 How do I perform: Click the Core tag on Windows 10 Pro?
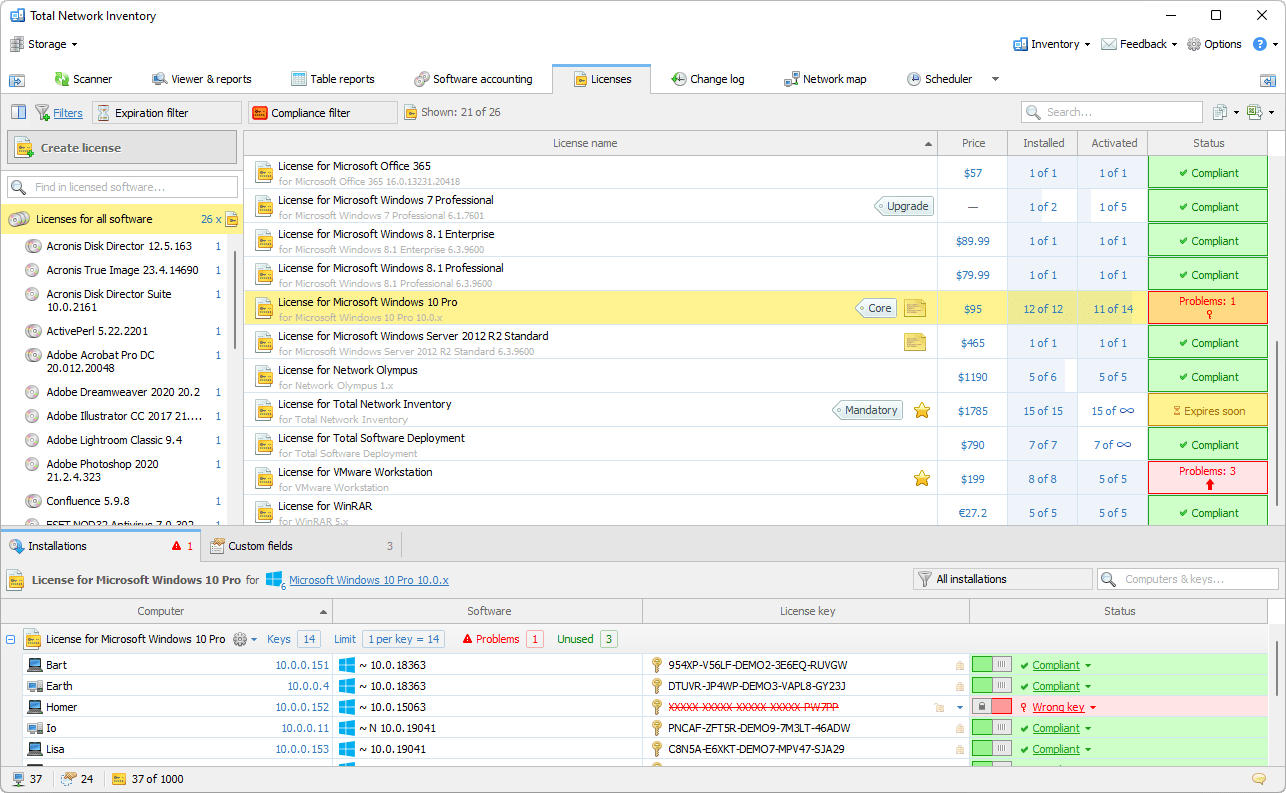pos(876,308)
